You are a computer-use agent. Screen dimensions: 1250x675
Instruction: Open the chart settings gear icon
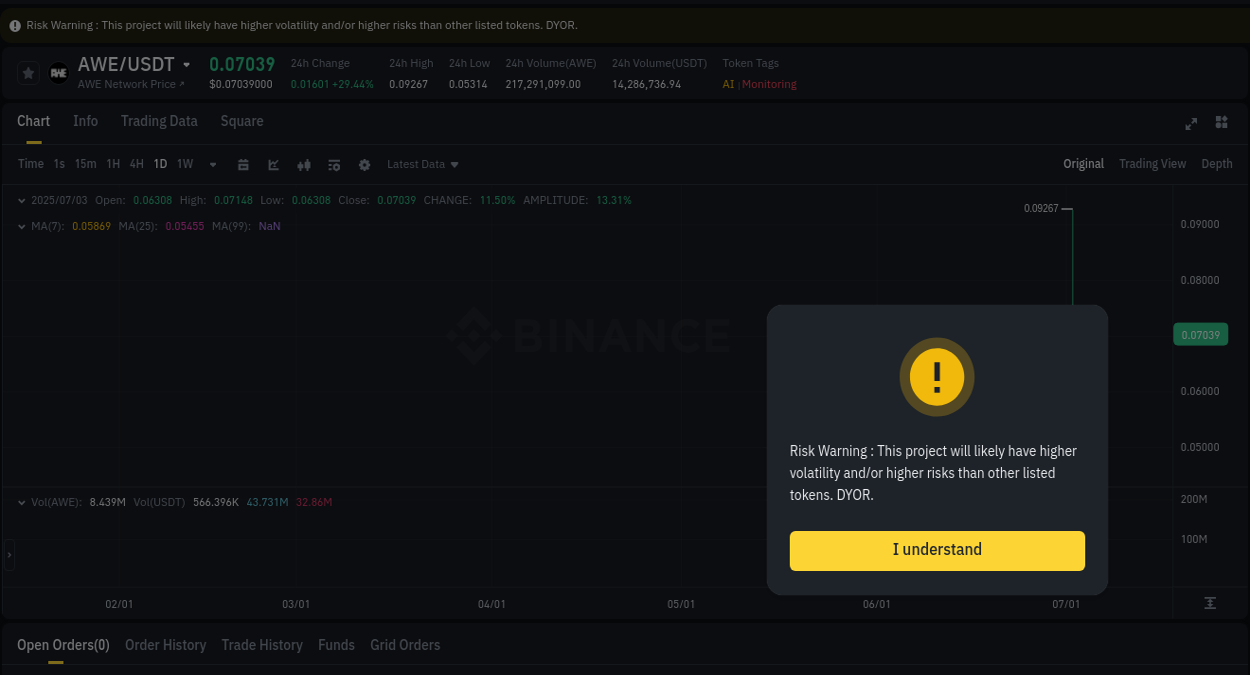363,164
